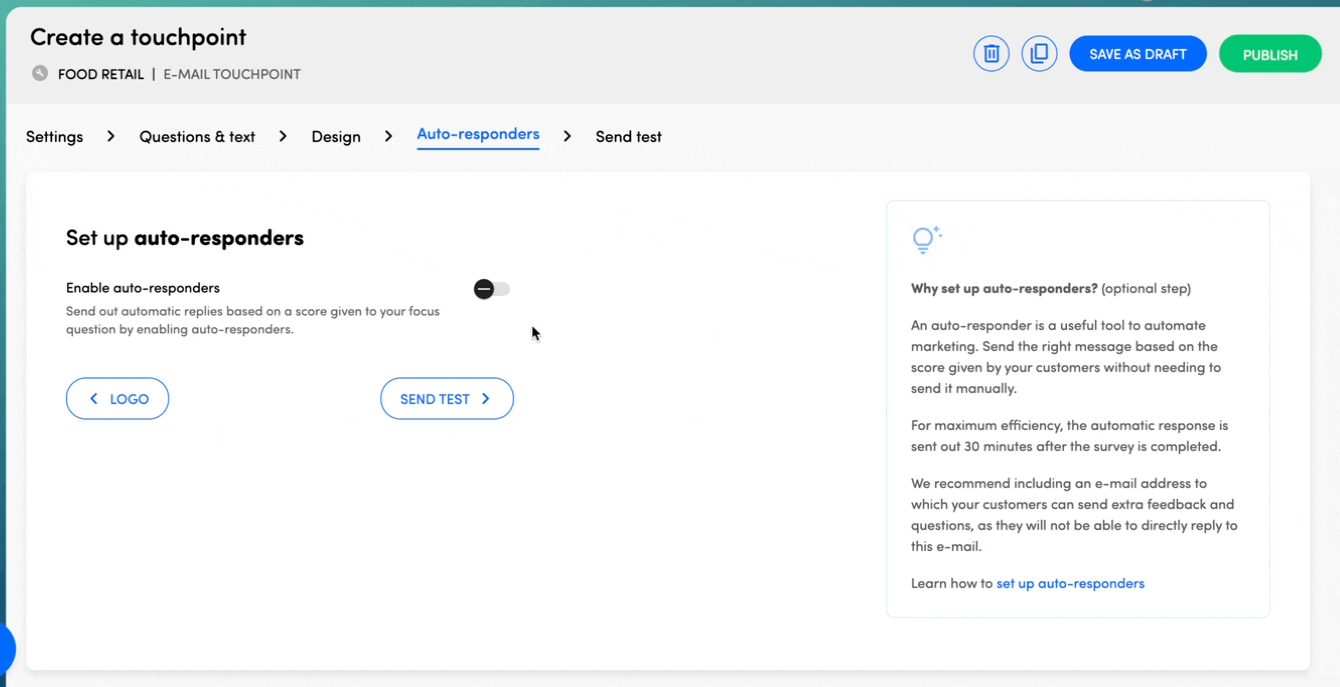Open the 'set up auto-responders' help link
The image size is (1340, 687).
coord(1070,583)
